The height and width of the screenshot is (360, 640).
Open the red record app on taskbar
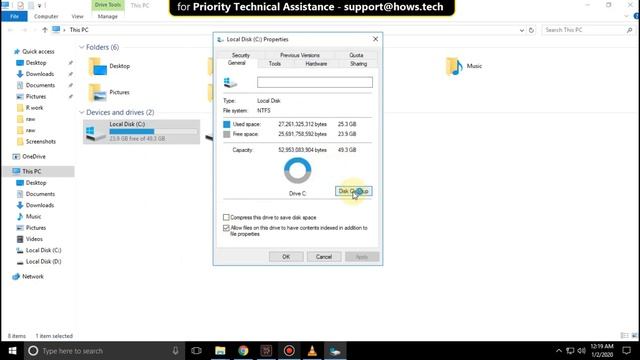pos(289,351)
